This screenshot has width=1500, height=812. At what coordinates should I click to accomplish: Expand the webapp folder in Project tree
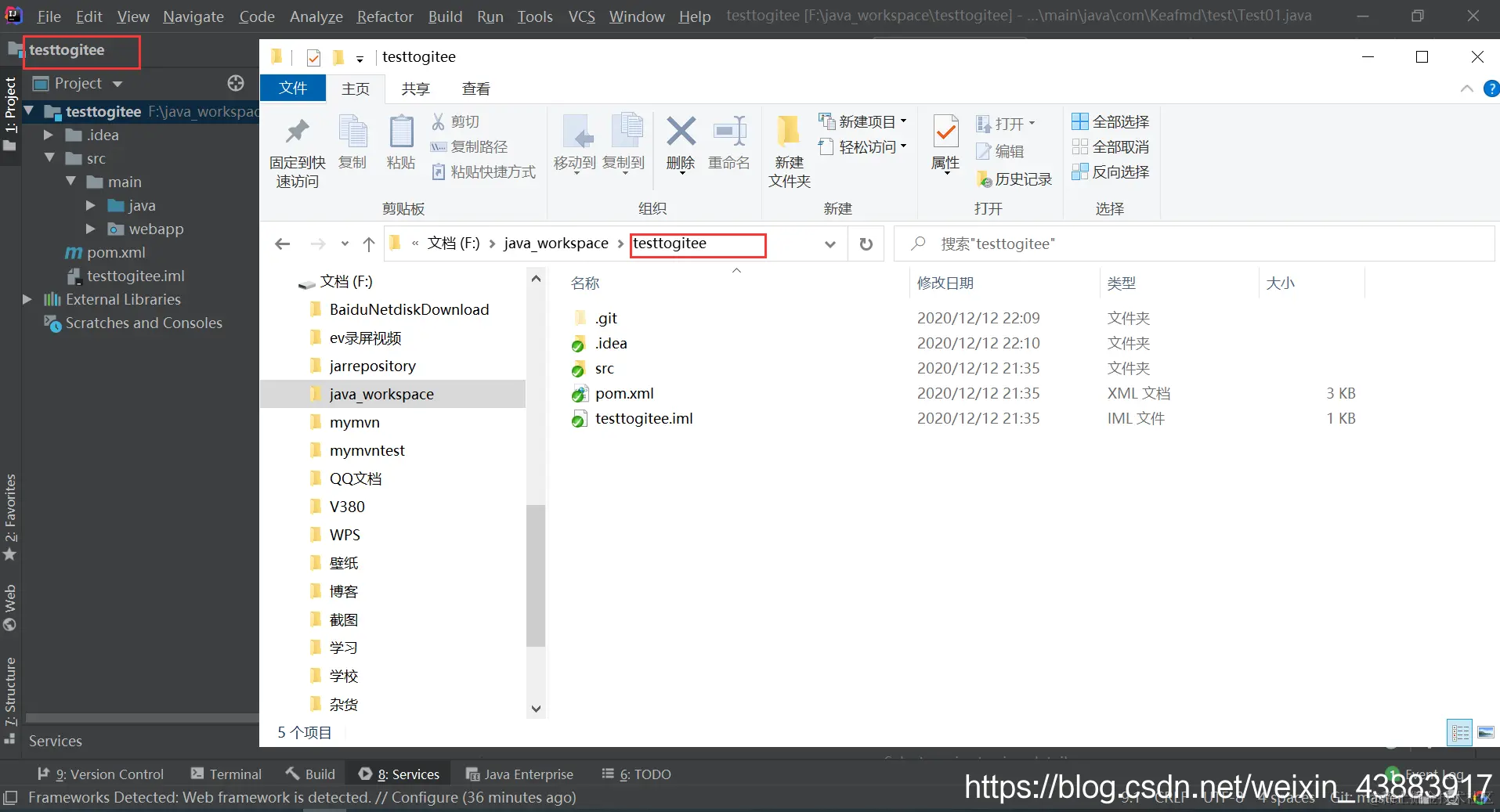pyautogui.click(x=90, y=229)
